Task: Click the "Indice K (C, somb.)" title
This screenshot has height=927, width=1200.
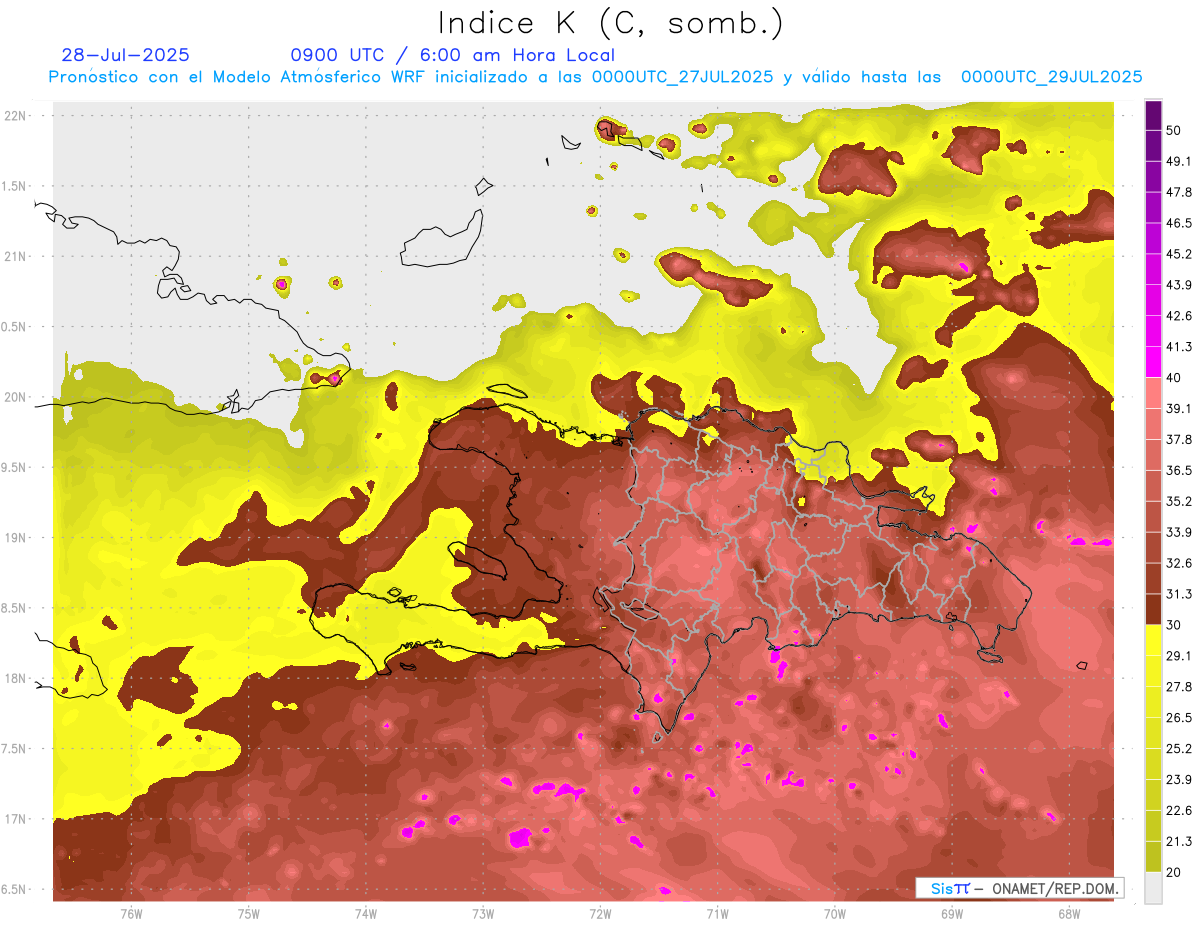Action: pyautogui.click(x=610, y=22)
